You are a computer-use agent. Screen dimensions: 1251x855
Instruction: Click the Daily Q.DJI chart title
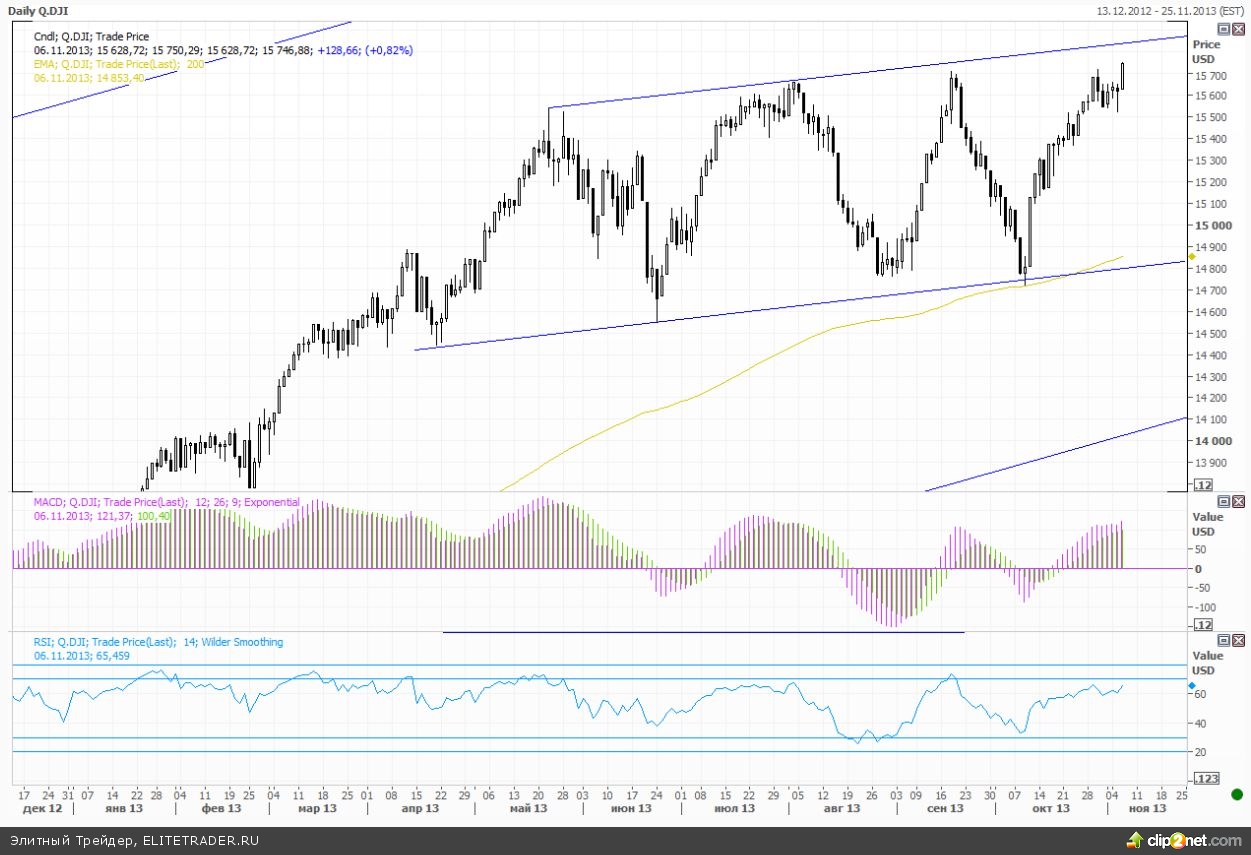point(39,11)
